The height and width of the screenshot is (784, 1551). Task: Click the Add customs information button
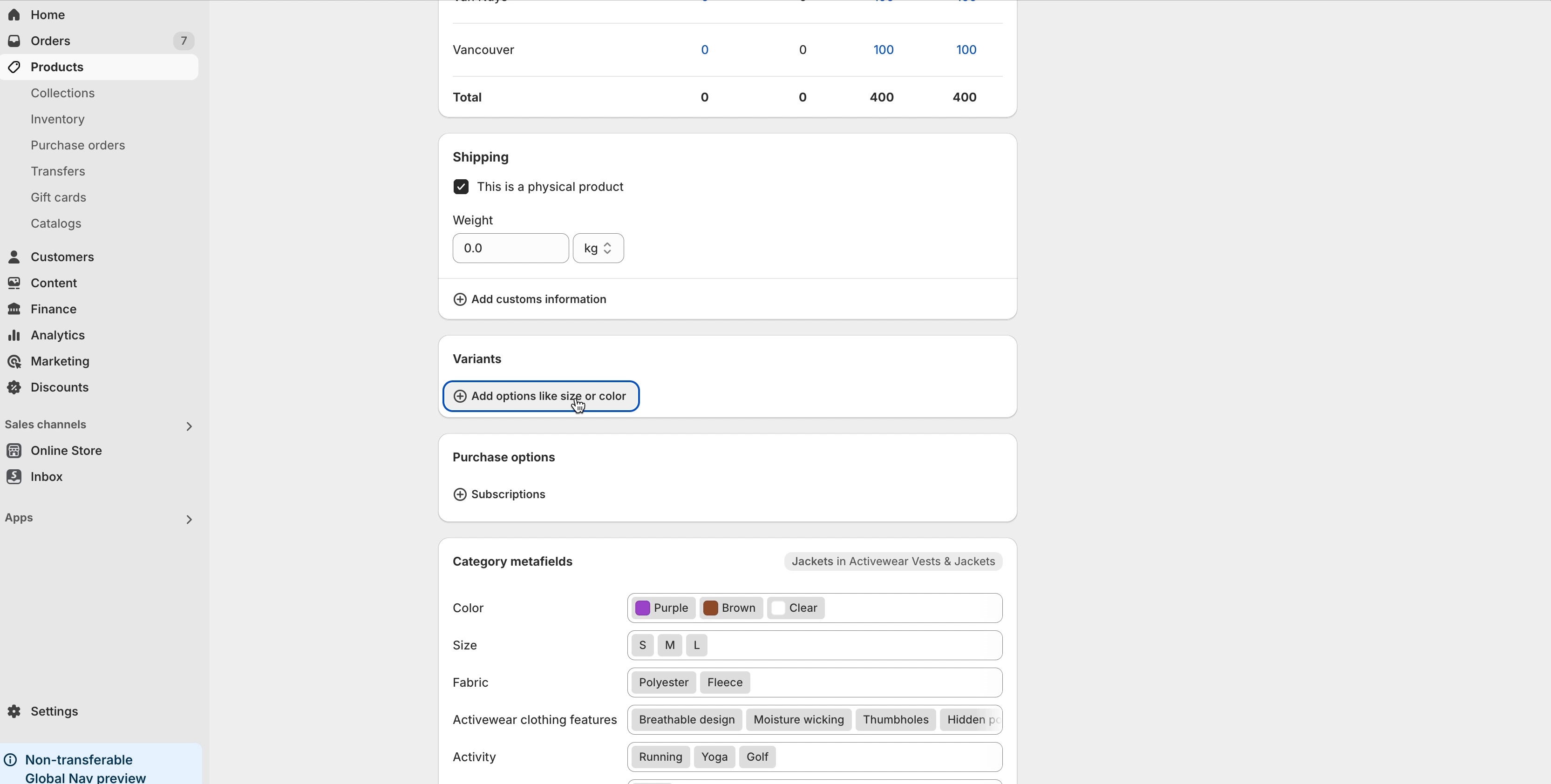click(530, 300)
